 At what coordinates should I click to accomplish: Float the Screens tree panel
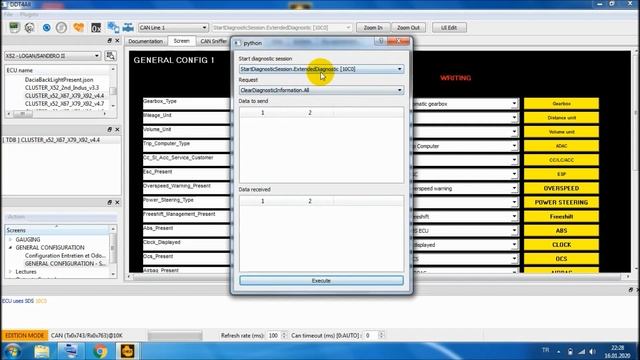tap(109, 202)
